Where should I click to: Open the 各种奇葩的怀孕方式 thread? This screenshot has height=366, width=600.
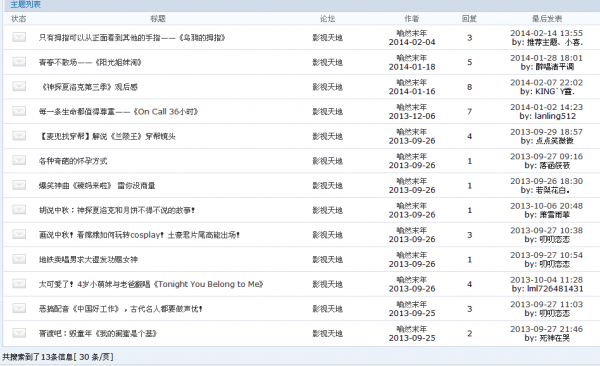pos(73,161)
